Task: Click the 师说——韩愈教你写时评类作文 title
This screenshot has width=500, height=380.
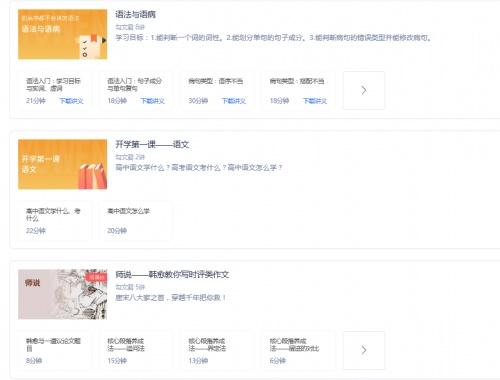Action: point(172,274)
